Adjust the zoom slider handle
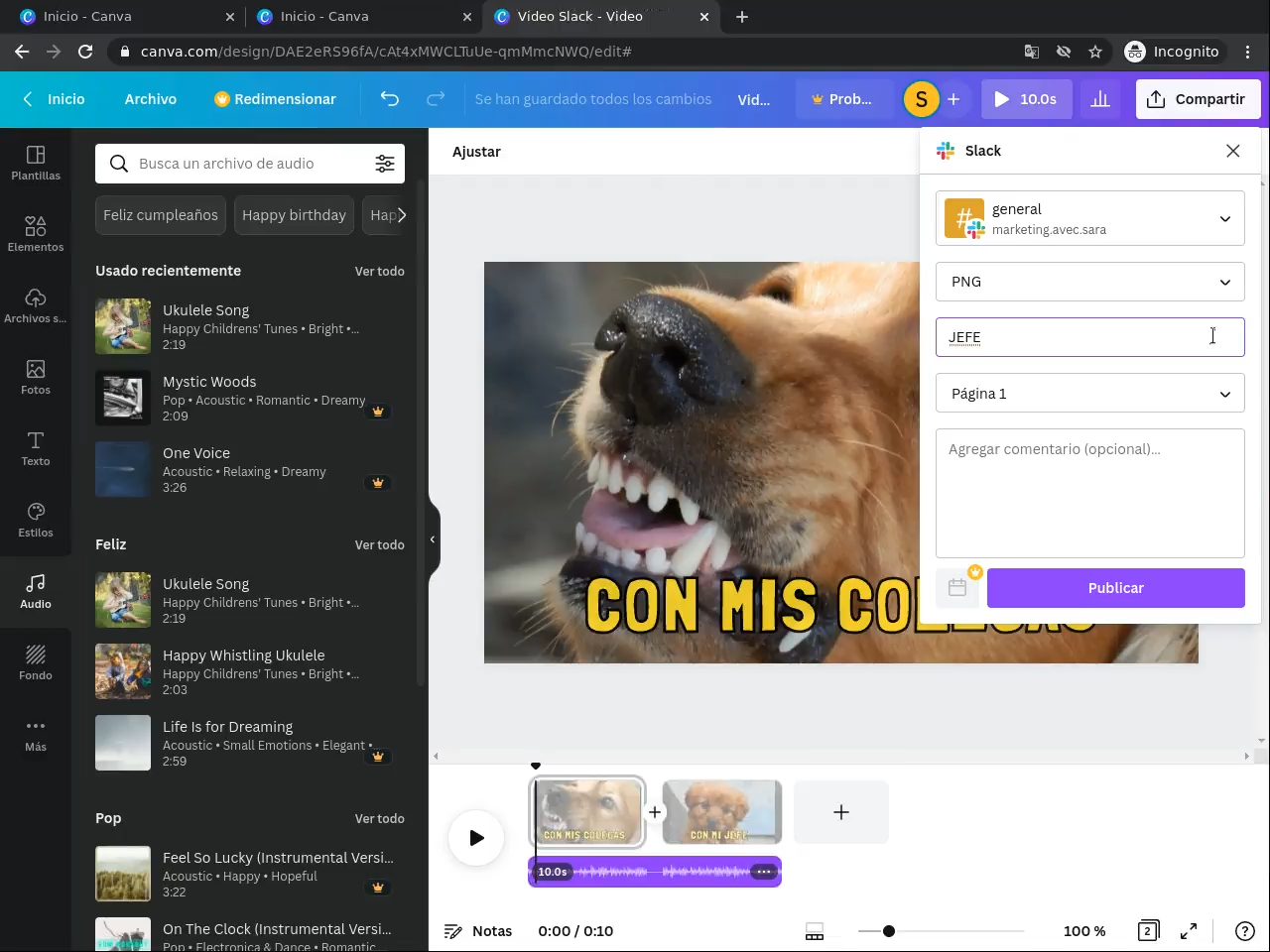The image size is (1270, 952). point(889,931)
